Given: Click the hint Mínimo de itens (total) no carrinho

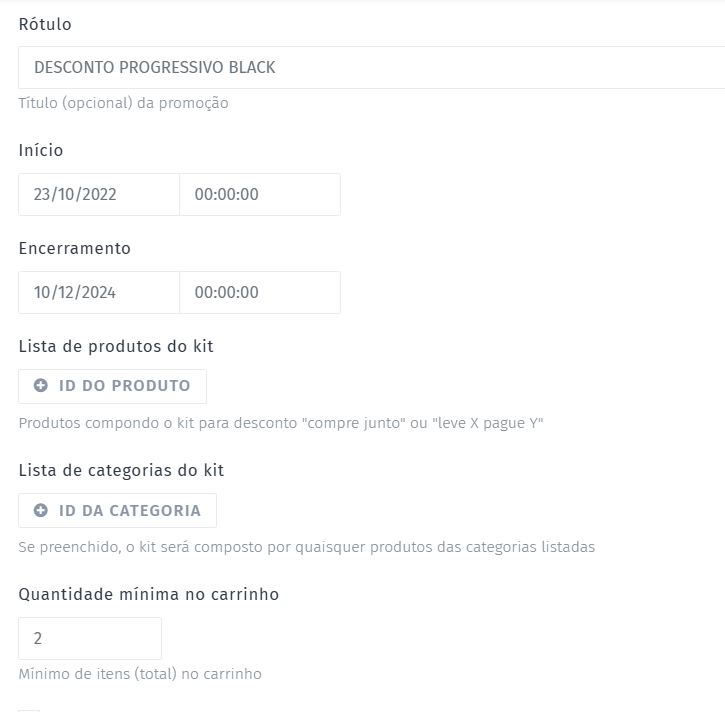Looking at the screenshot, I should tap(140, 674).
